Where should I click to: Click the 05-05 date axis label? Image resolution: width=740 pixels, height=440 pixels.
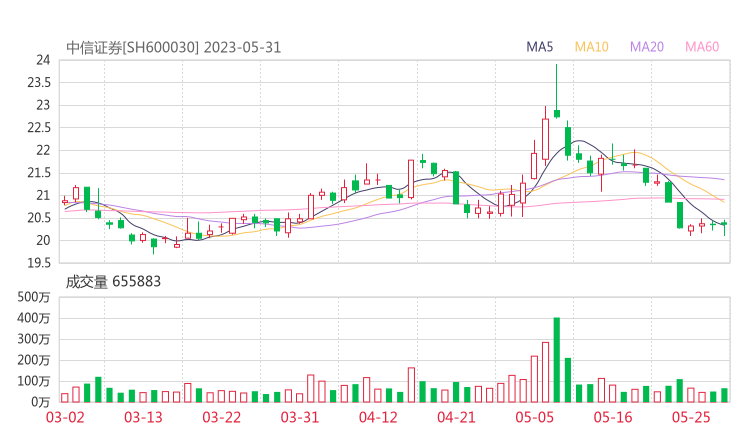[x=535, y=417]
